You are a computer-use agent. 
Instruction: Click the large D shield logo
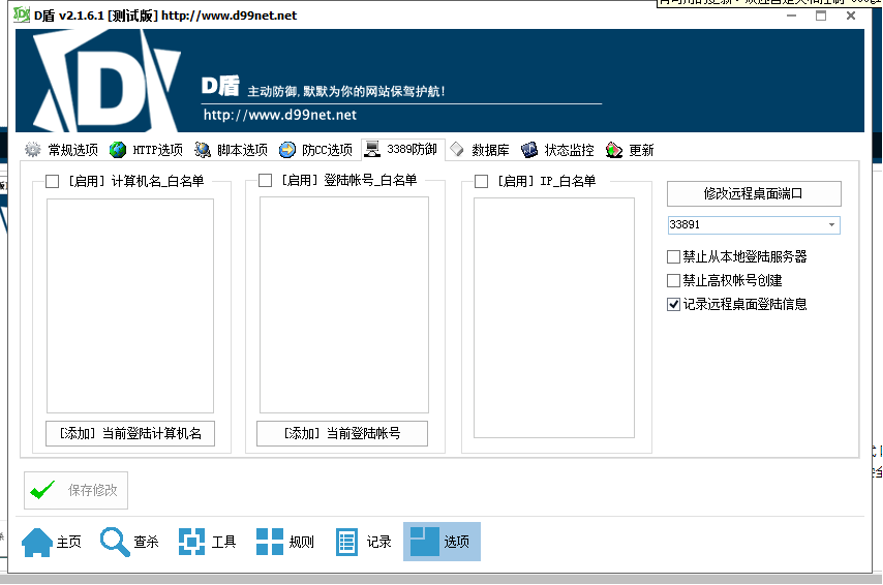click(x=107, y=81)
